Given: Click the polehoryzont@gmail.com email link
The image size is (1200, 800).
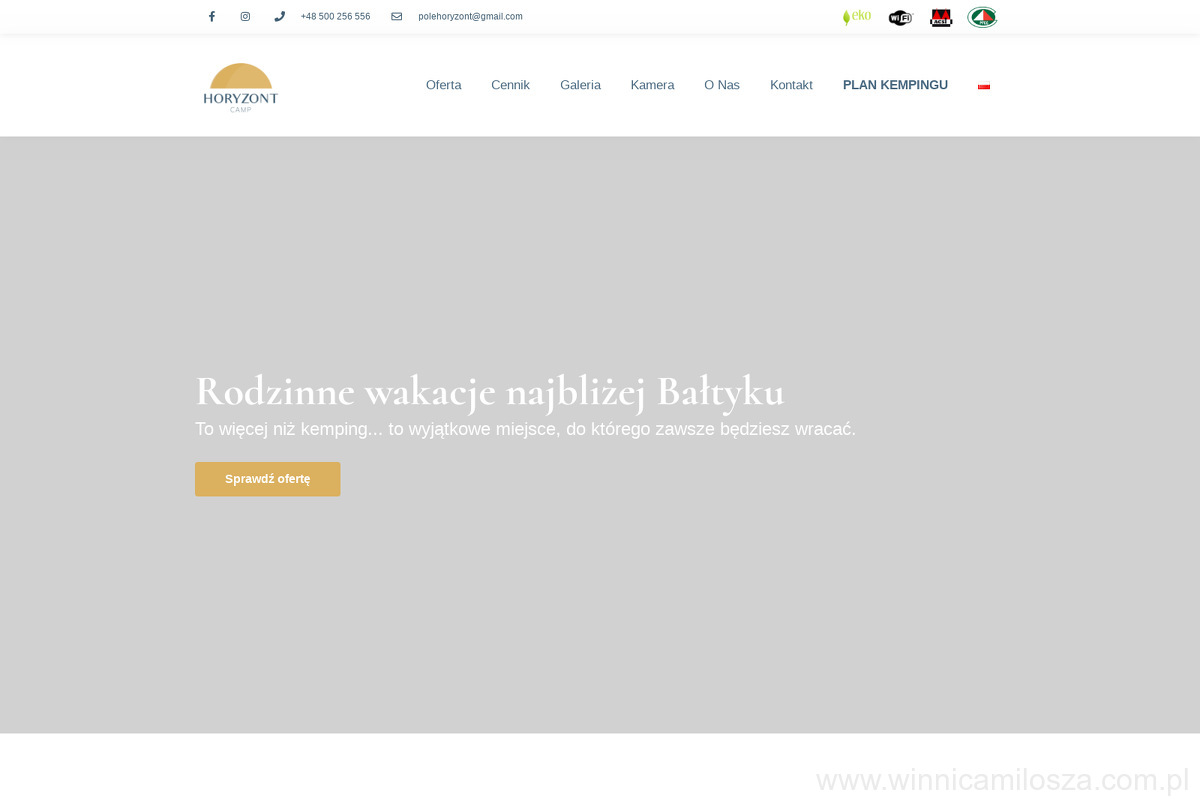Looking at the screenshot, I should point(470,17).
